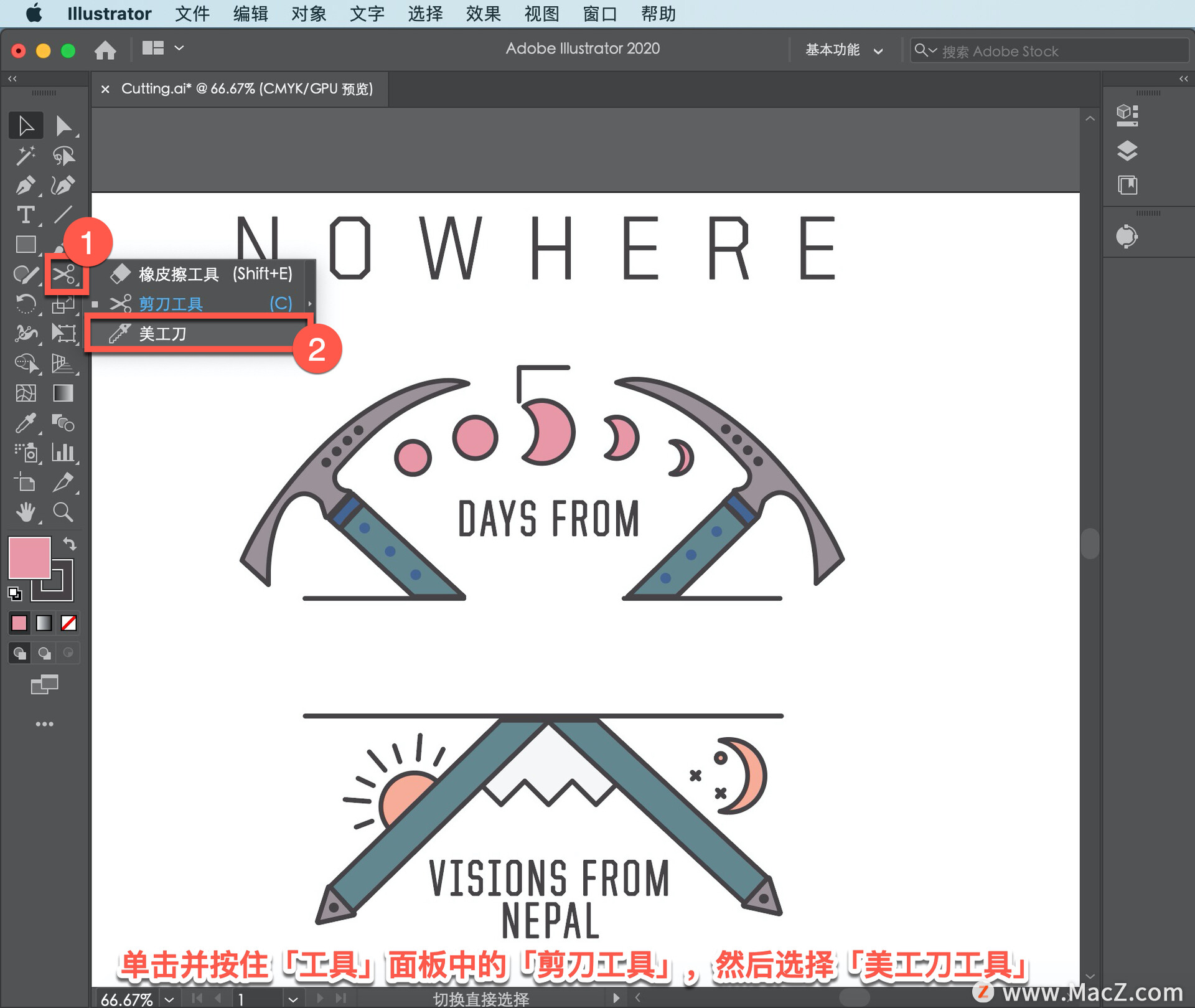Select the Magic Wand tool
The height and width of the screenshot is (1008, 1195).
click(x=26, y=156)
